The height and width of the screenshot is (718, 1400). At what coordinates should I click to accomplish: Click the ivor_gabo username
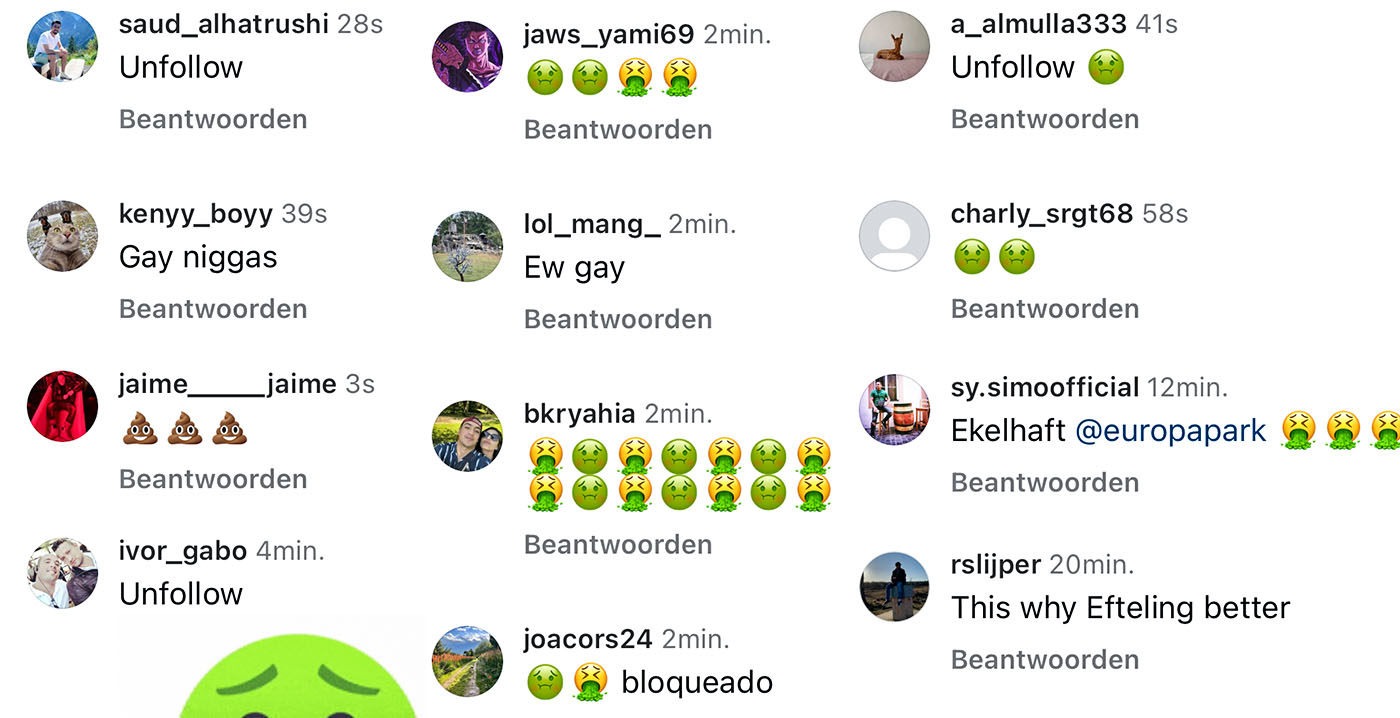[x=183, y=551]
